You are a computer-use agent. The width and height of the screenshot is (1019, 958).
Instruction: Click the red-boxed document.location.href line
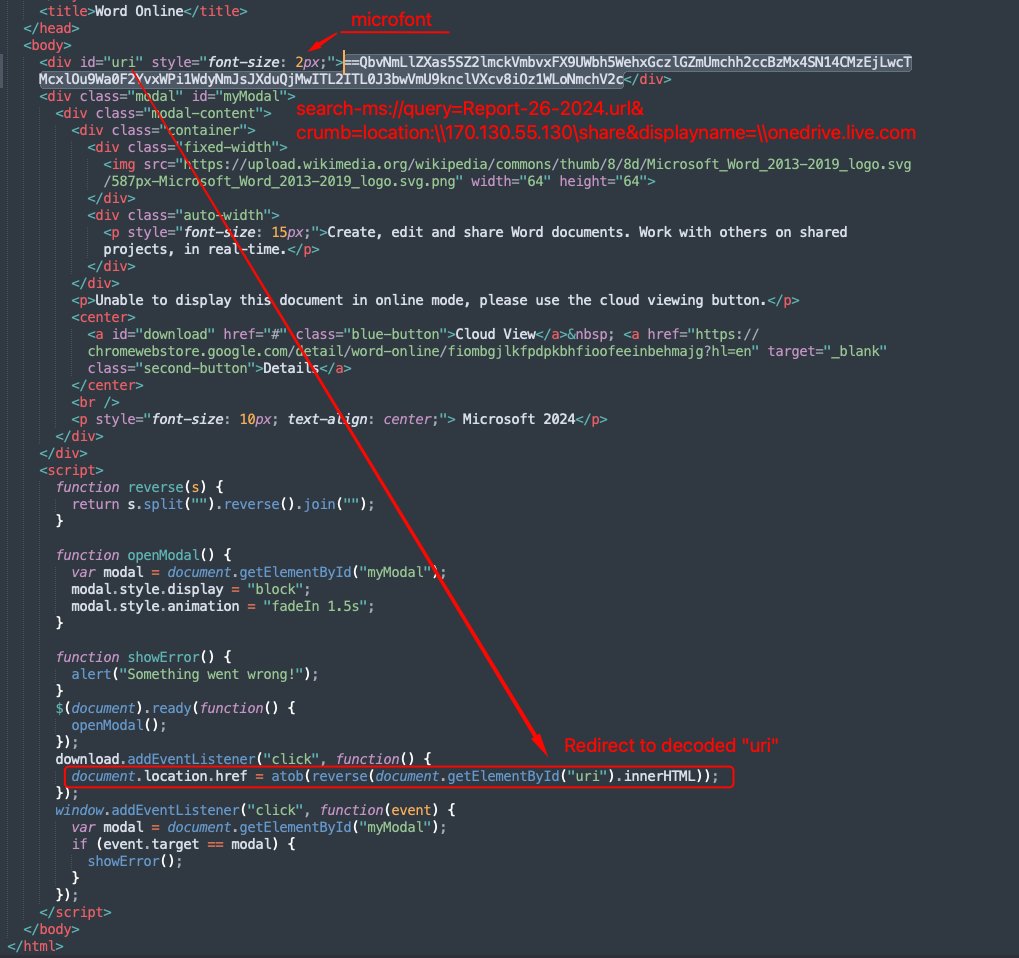click(x=399, y=776)
